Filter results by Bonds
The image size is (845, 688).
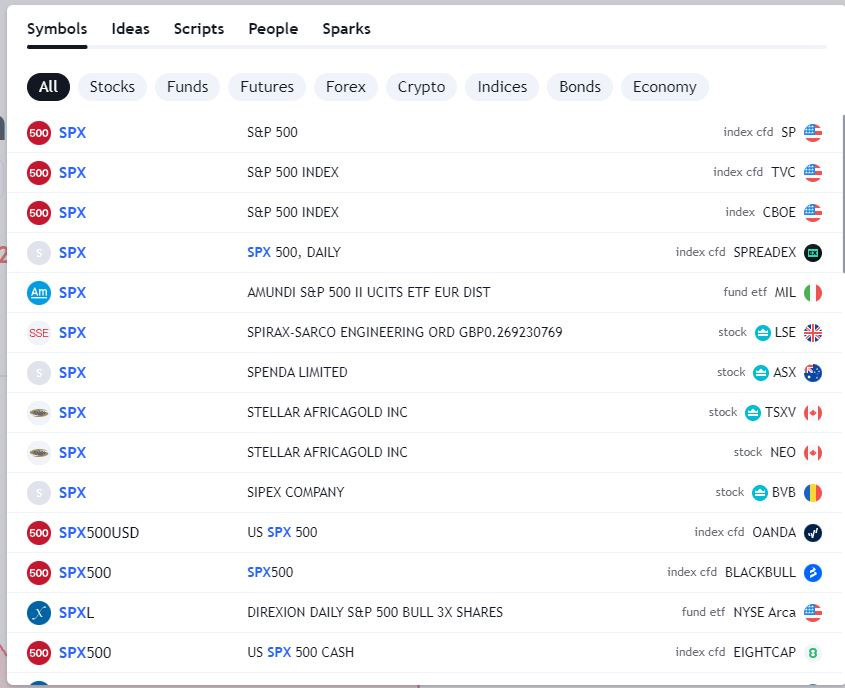click(580, 87)
